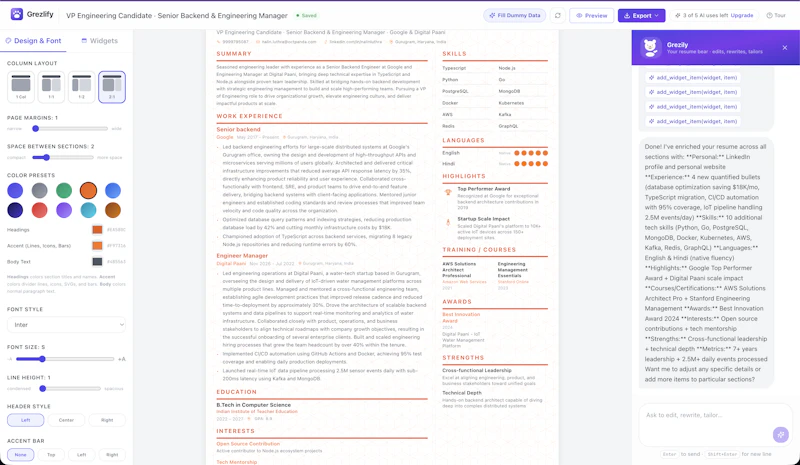The height and width of the screenshot is (465, 800).
Task: Choose the selected orange color preset
Action: pyautogui.click(x=88, y=190)
